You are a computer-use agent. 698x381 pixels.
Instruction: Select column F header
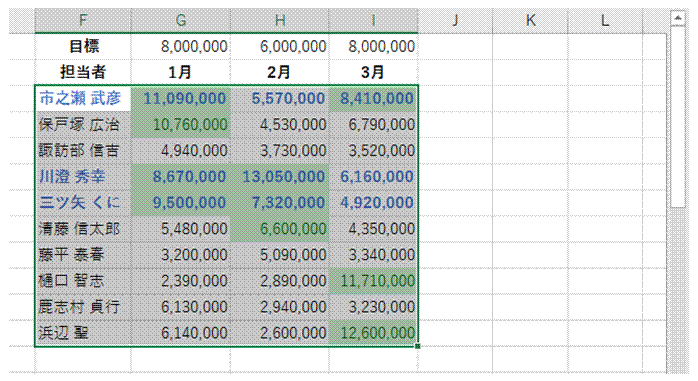tap(83, 20)
